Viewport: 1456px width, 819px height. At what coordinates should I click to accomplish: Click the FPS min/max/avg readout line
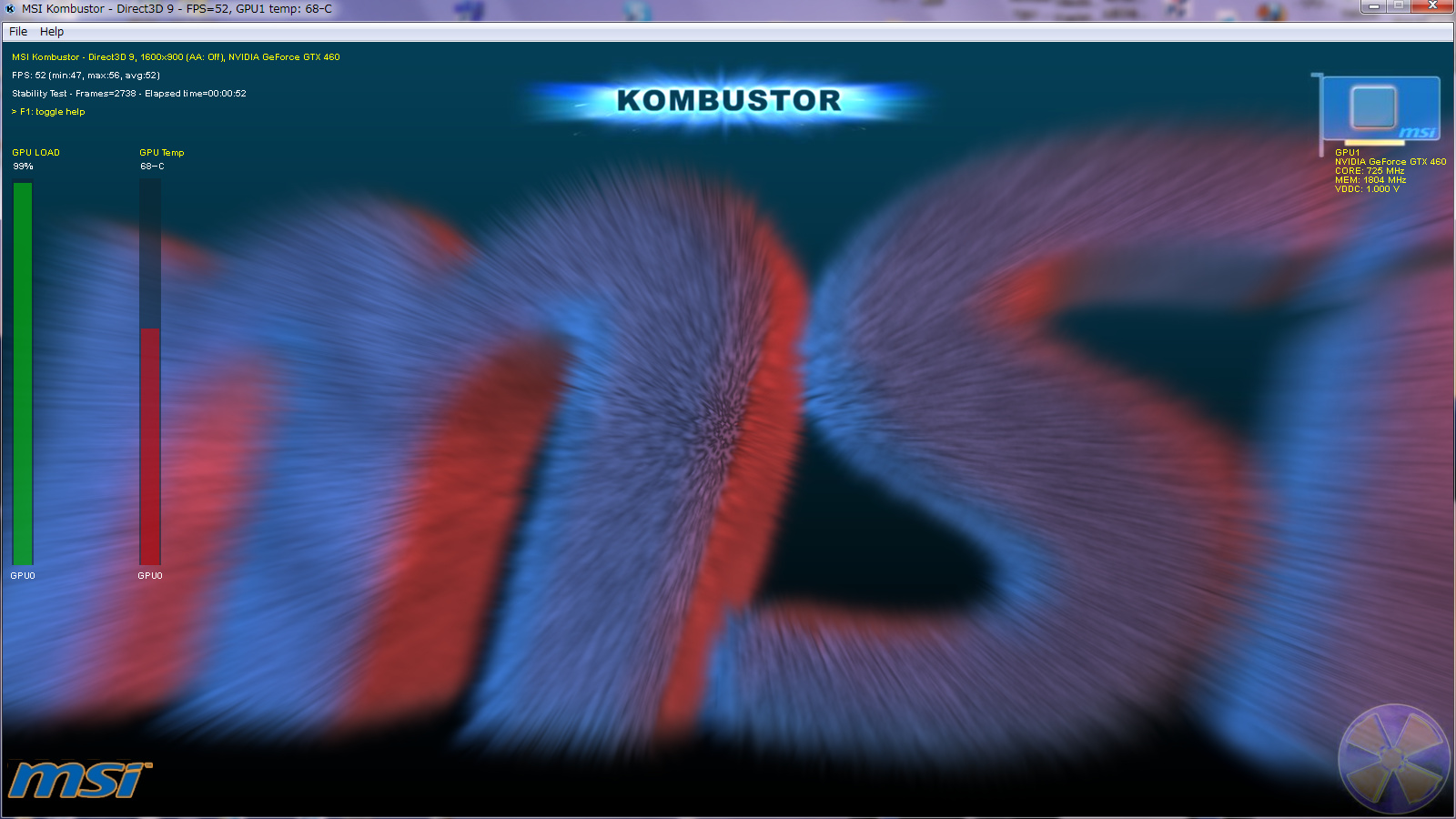click(86, 76)
